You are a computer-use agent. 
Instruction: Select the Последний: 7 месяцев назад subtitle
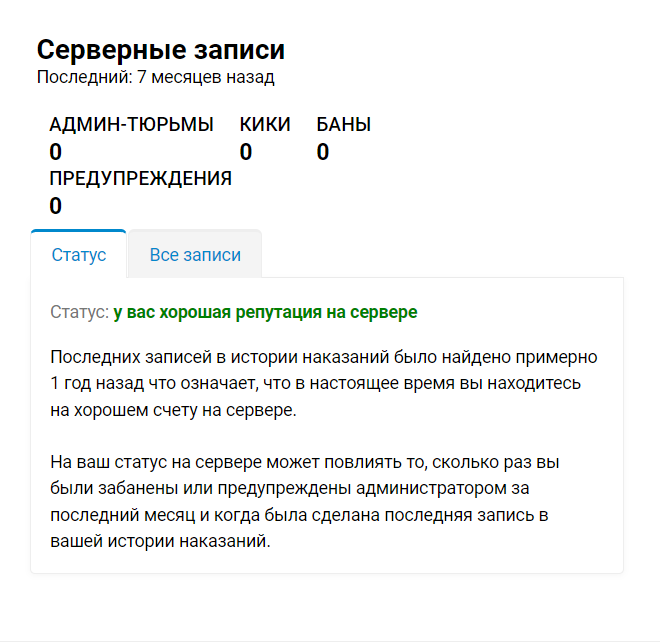point(156,77)
